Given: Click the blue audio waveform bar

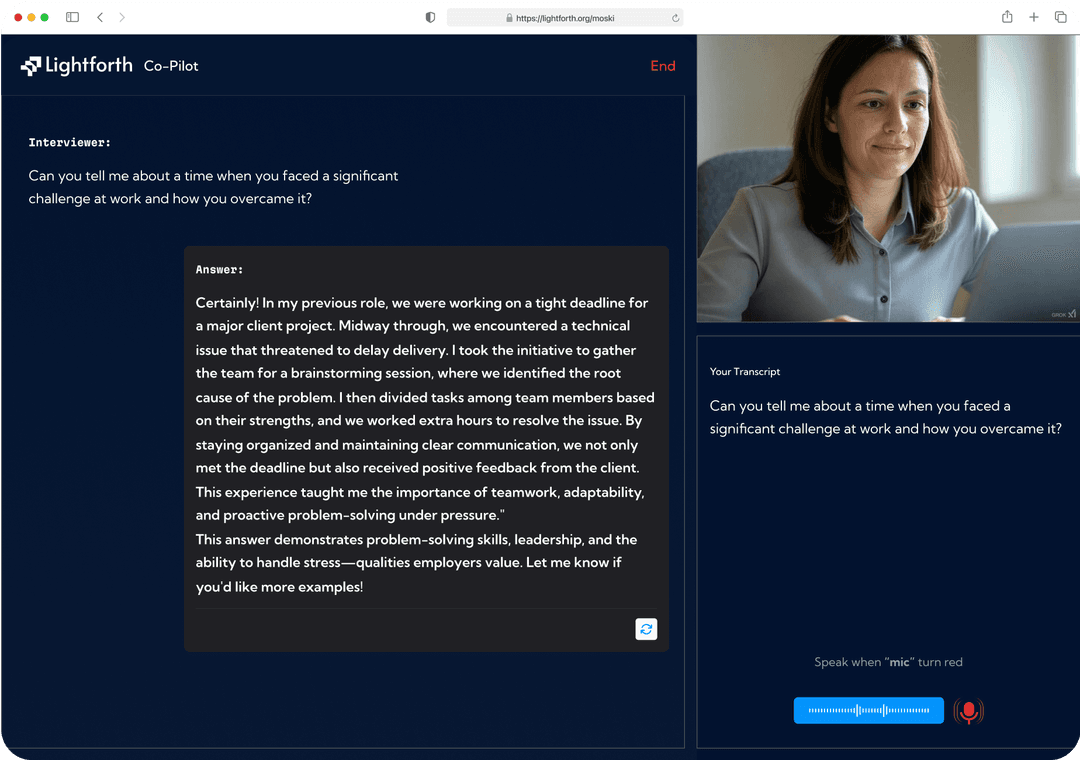Looking at the screenshot, I should pyautogui.click(x=868, y=711).
